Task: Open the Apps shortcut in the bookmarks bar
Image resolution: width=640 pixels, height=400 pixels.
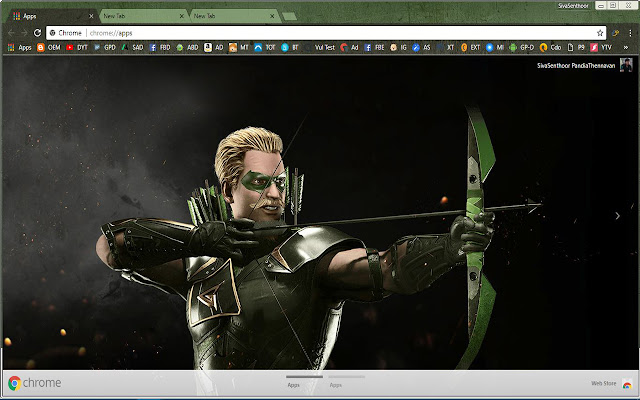Action: (20, 47)
